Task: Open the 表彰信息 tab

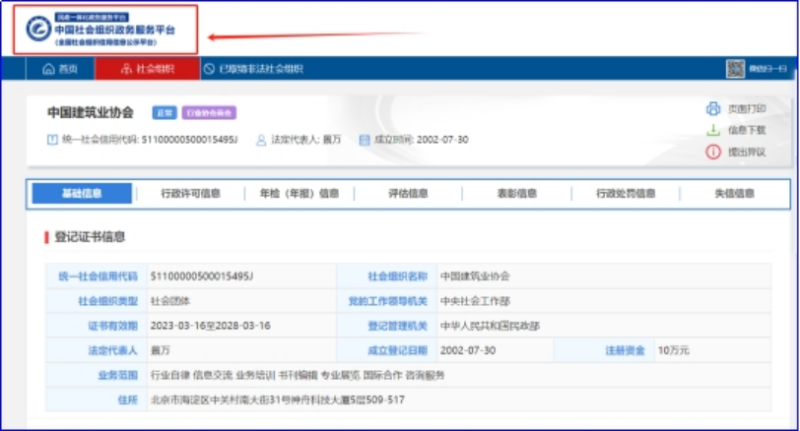Action: (517, 193)
